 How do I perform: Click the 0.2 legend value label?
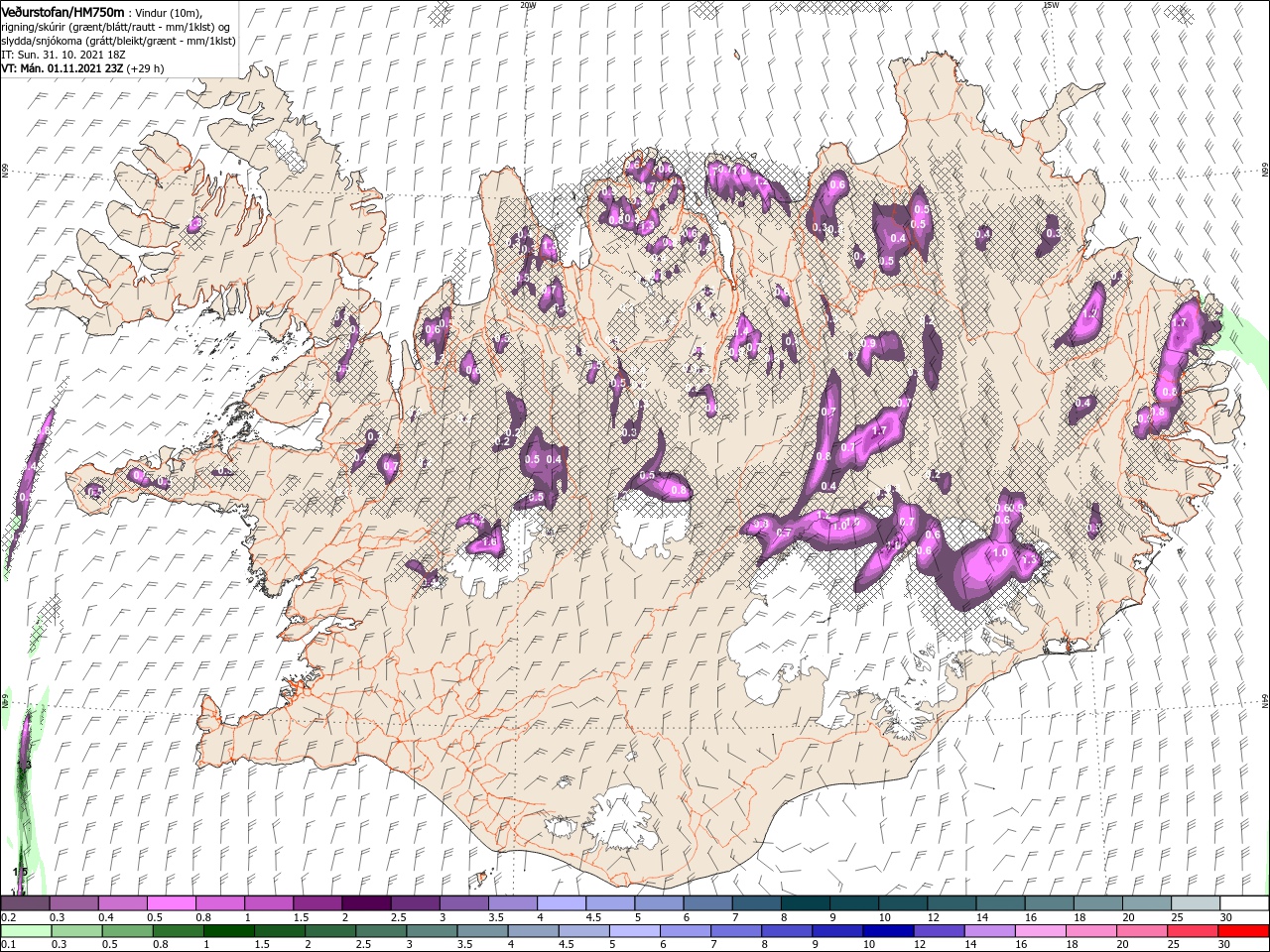(8, 917)
